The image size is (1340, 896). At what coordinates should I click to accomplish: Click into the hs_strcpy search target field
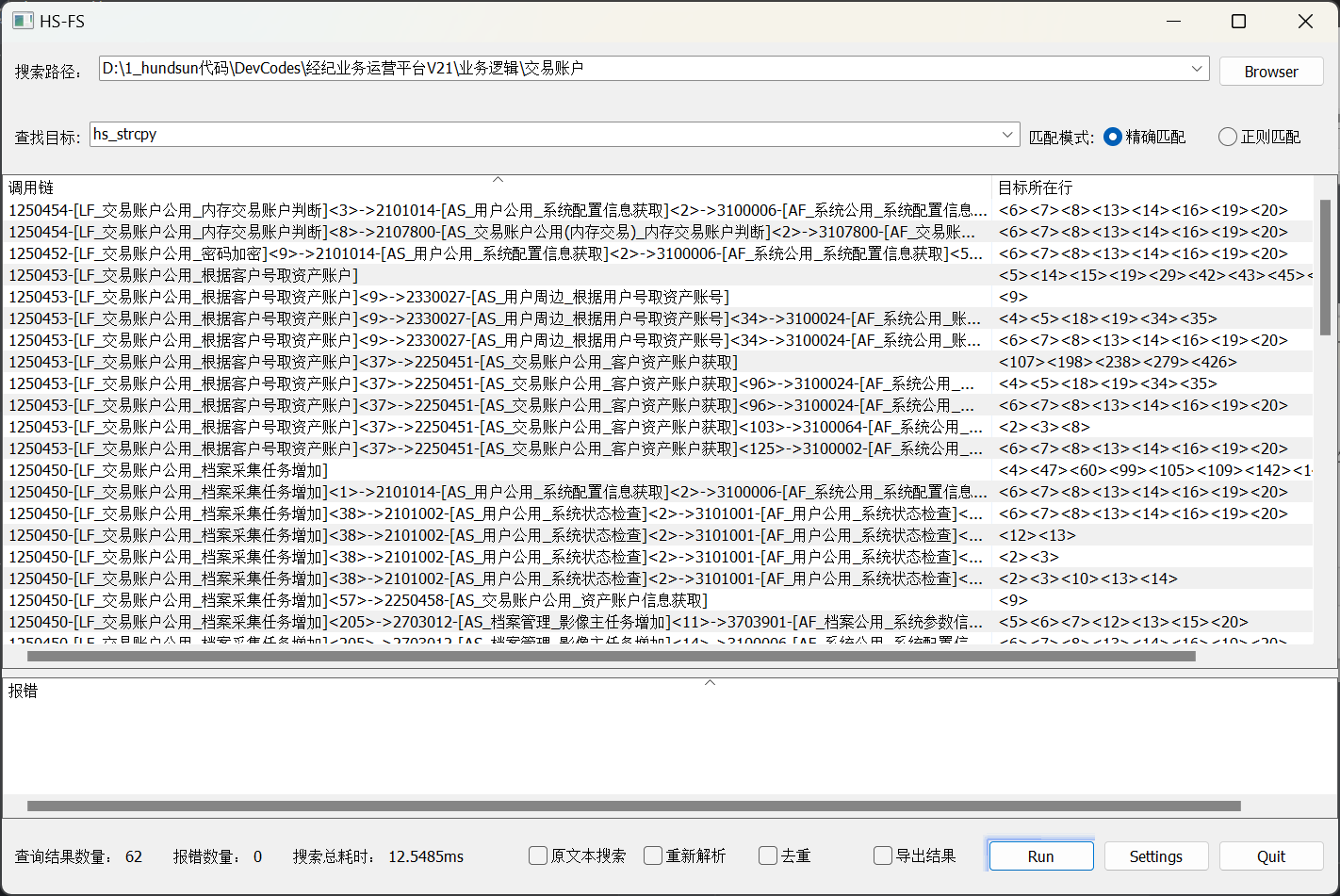coord(545,135)
